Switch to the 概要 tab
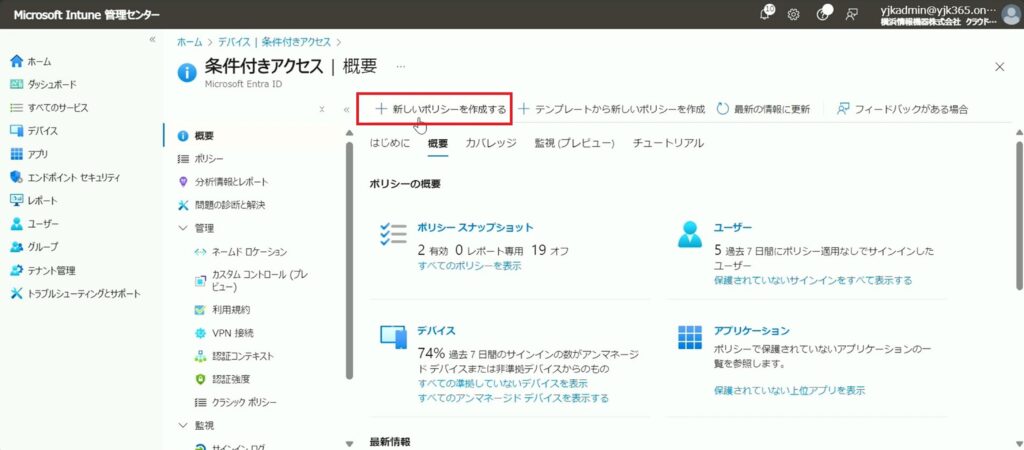1024x450 pixels. pyautogui.click(x=438, y=144)
